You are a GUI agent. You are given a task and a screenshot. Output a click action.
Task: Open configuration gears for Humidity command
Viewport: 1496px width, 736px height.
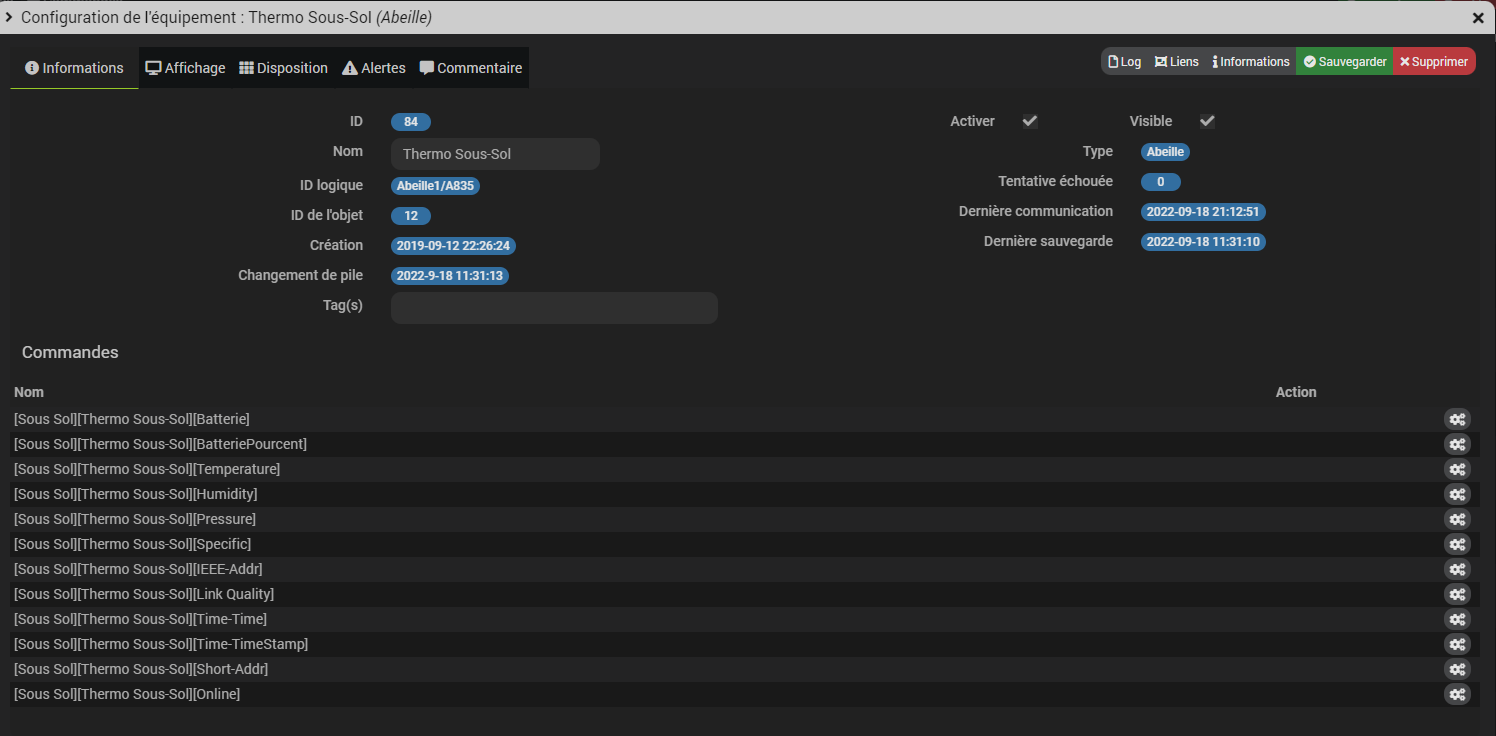(x=1457, y=494)
